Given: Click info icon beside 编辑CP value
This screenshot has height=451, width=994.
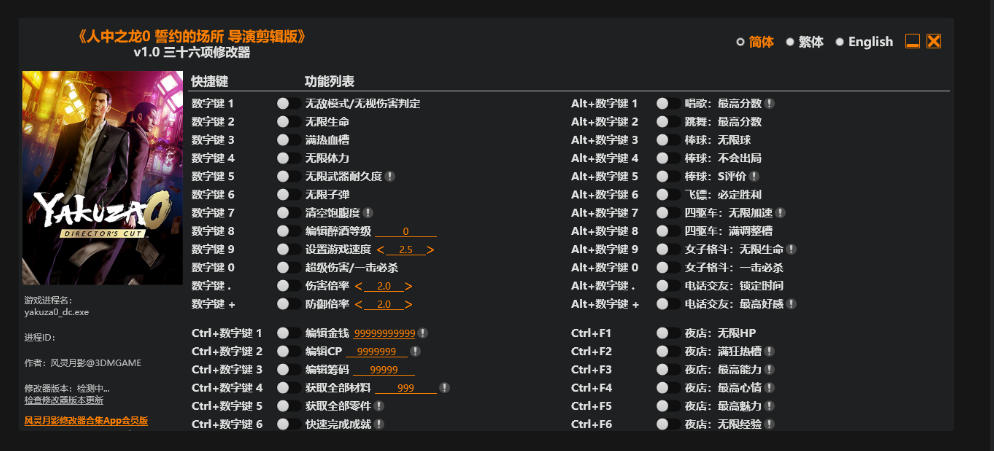Looking at the screenshot, I should [x=415, y=351].
